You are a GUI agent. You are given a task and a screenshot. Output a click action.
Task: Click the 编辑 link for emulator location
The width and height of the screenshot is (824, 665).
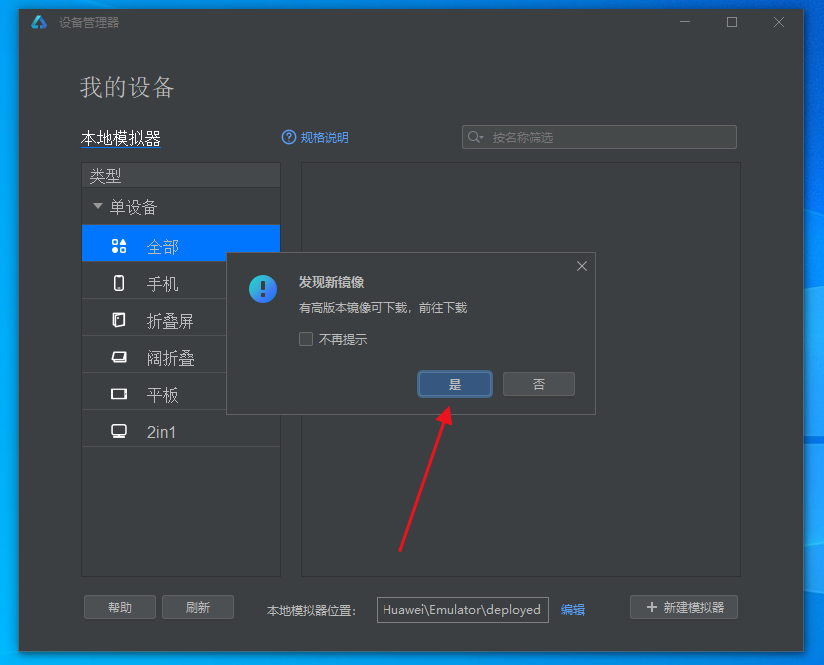(x=573, y=610)
